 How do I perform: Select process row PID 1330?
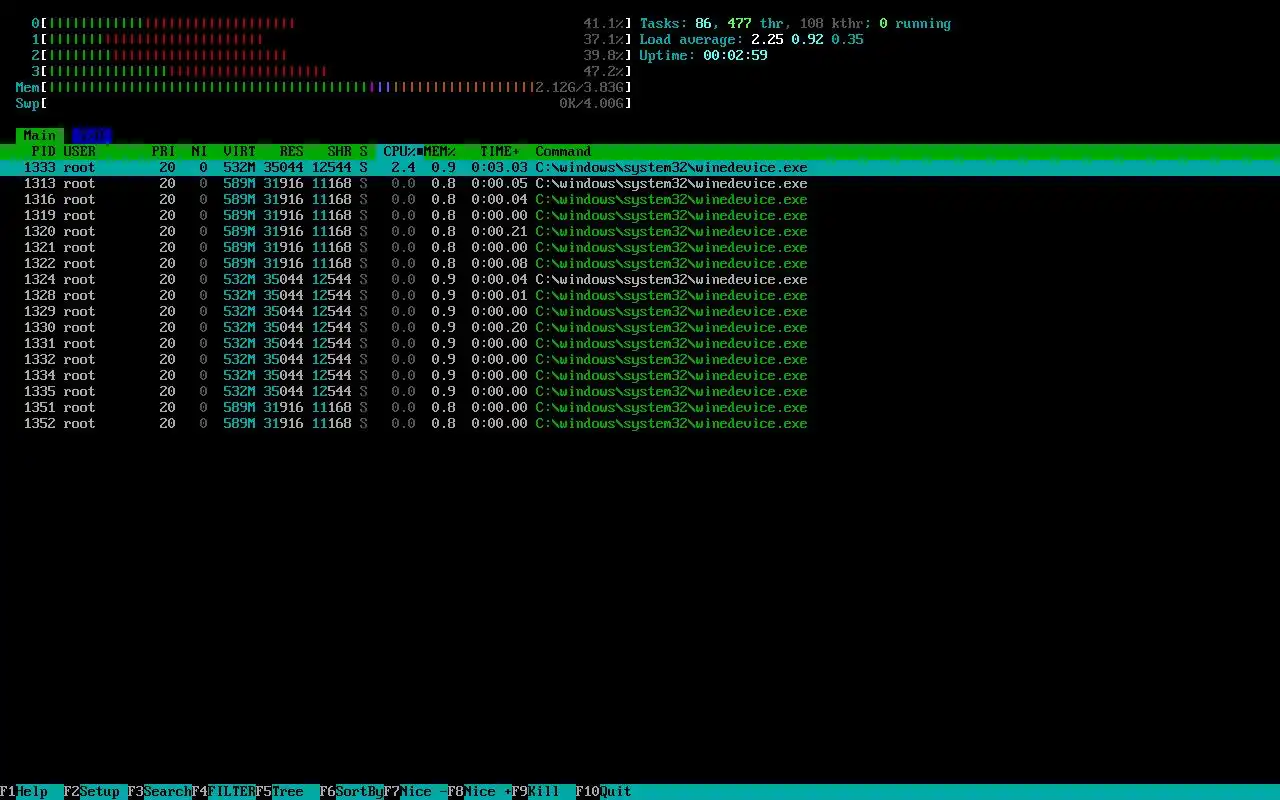click(640, 327)
